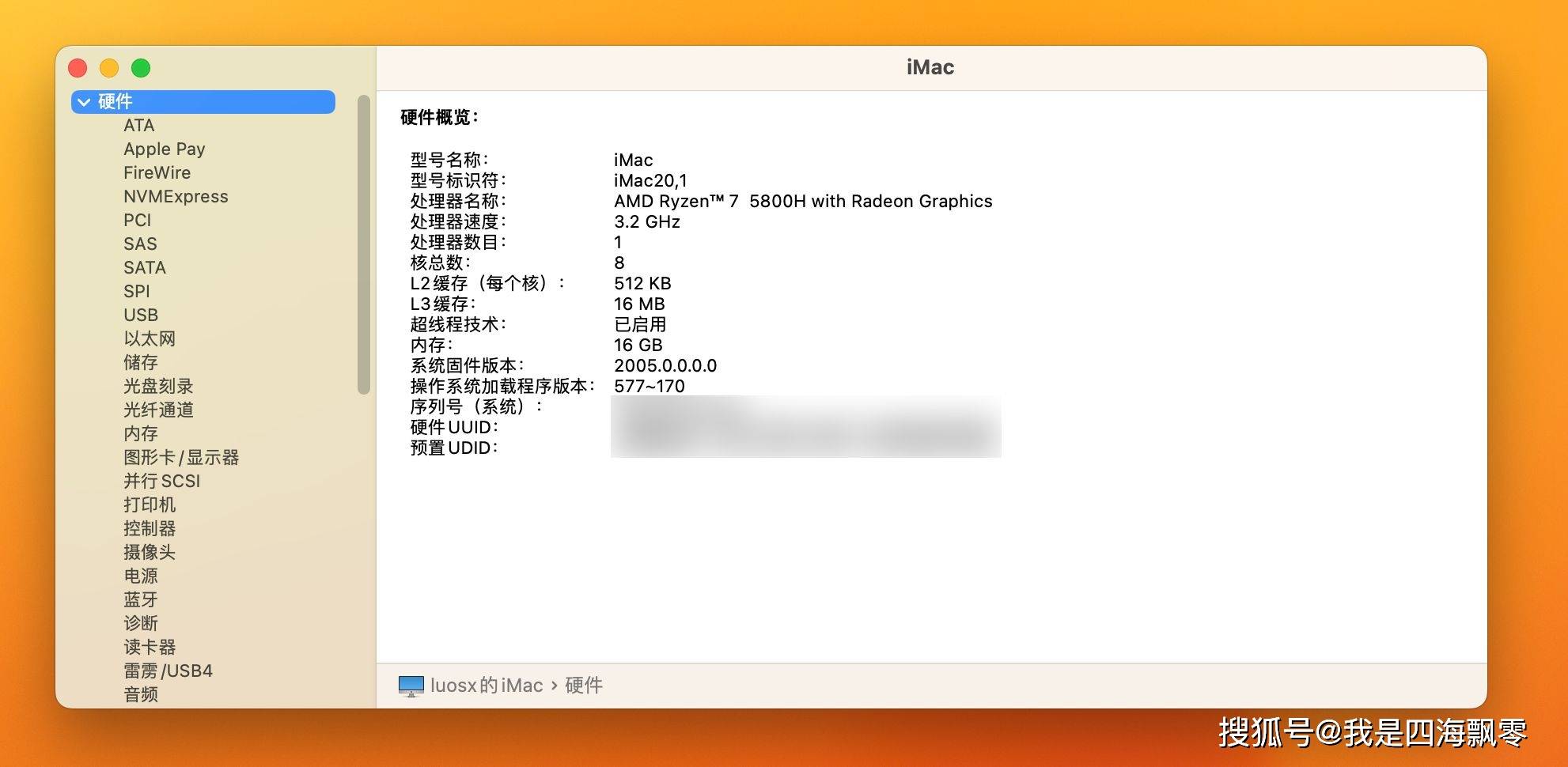Click the iMac computer icon in path bar
The height and width of the screenshot is (767, 1568).
411,686
